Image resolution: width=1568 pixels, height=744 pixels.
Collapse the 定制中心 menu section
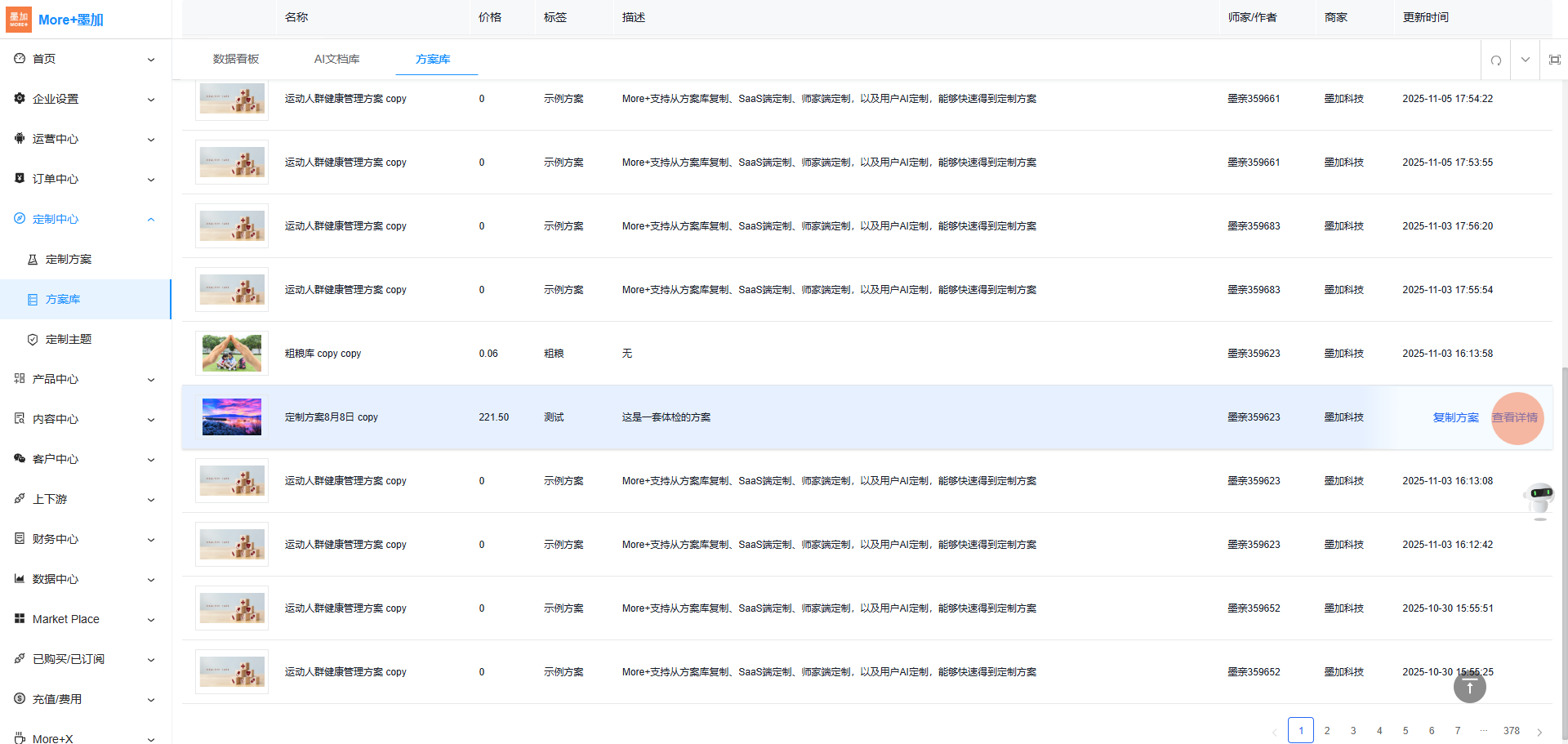click(x=151, y=219)
